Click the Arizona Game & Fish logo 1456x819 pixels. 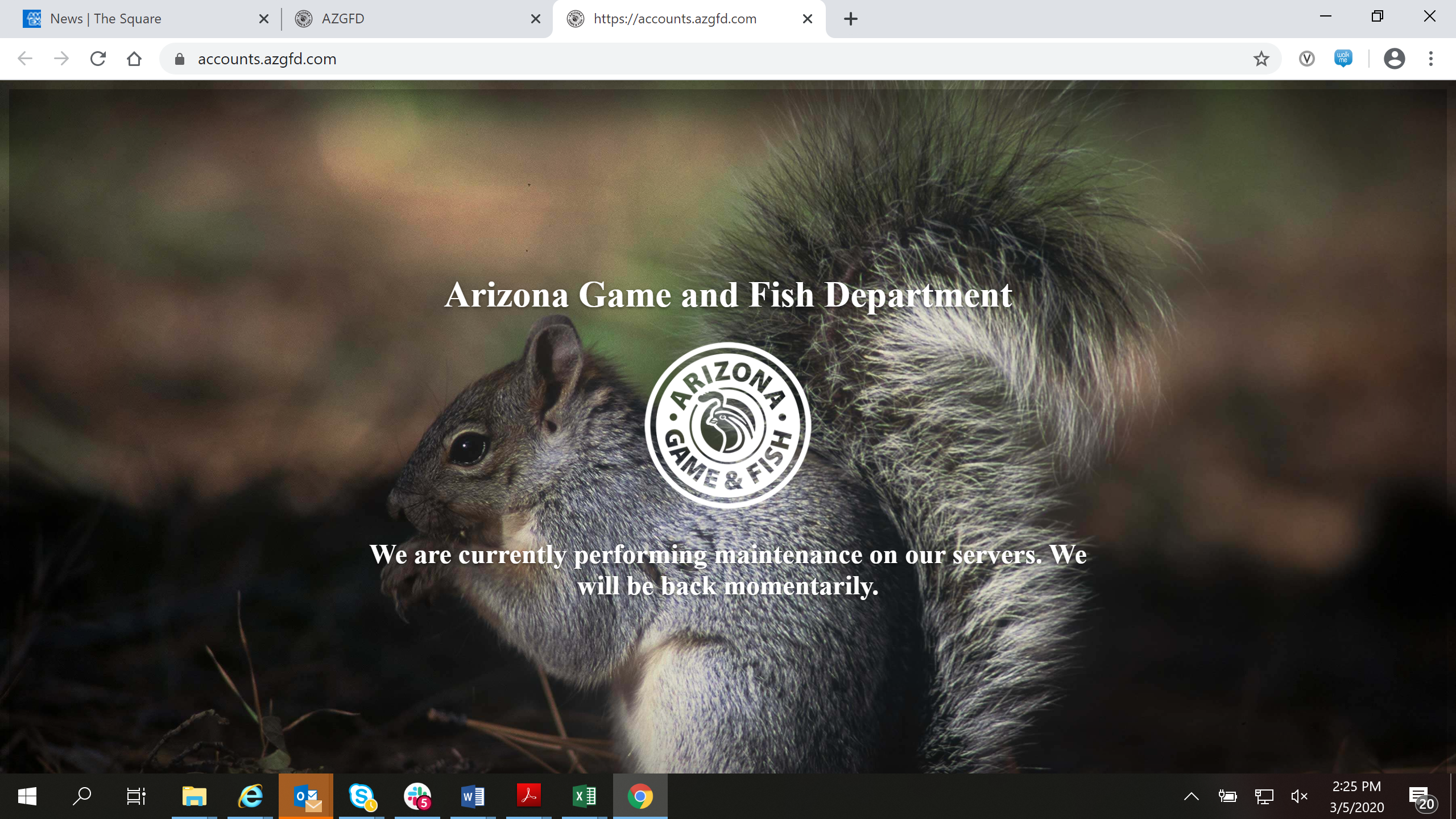tap(728, 425)
